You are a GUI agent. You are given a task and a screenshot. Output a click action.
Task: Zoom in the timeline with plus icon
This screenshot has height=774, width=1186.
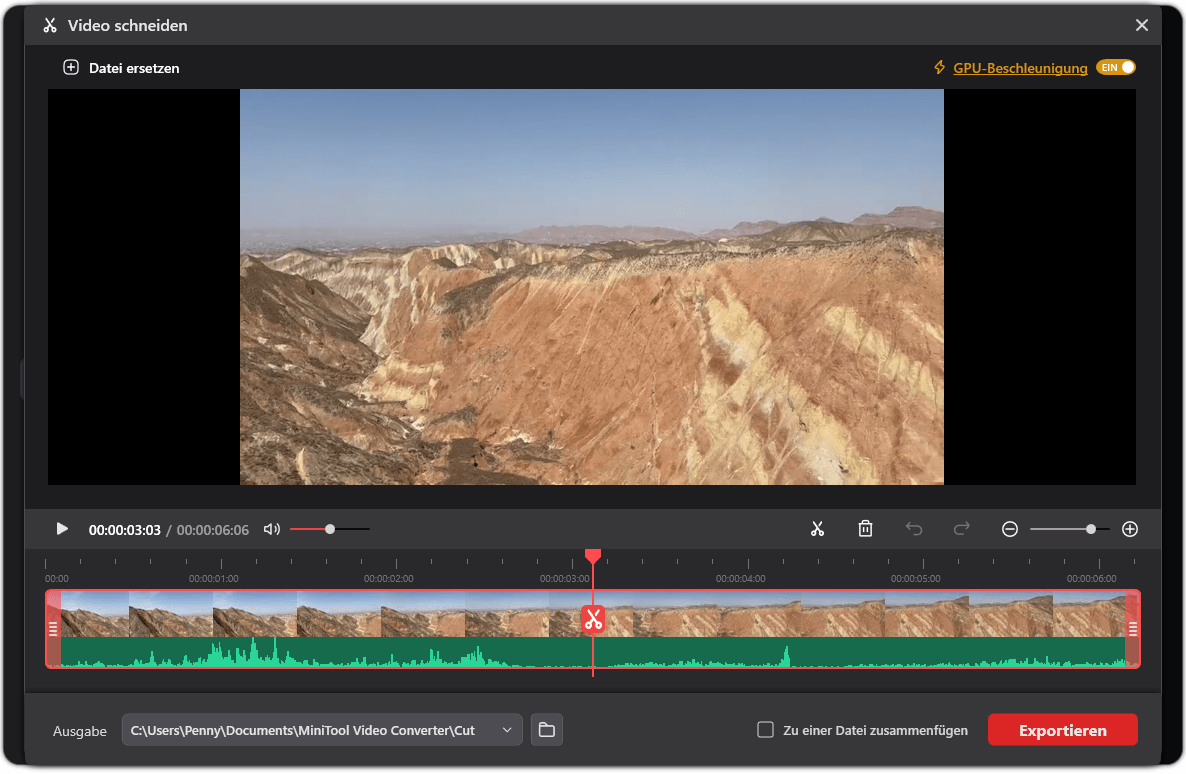pyautogui.click(x=1130, y=529)
